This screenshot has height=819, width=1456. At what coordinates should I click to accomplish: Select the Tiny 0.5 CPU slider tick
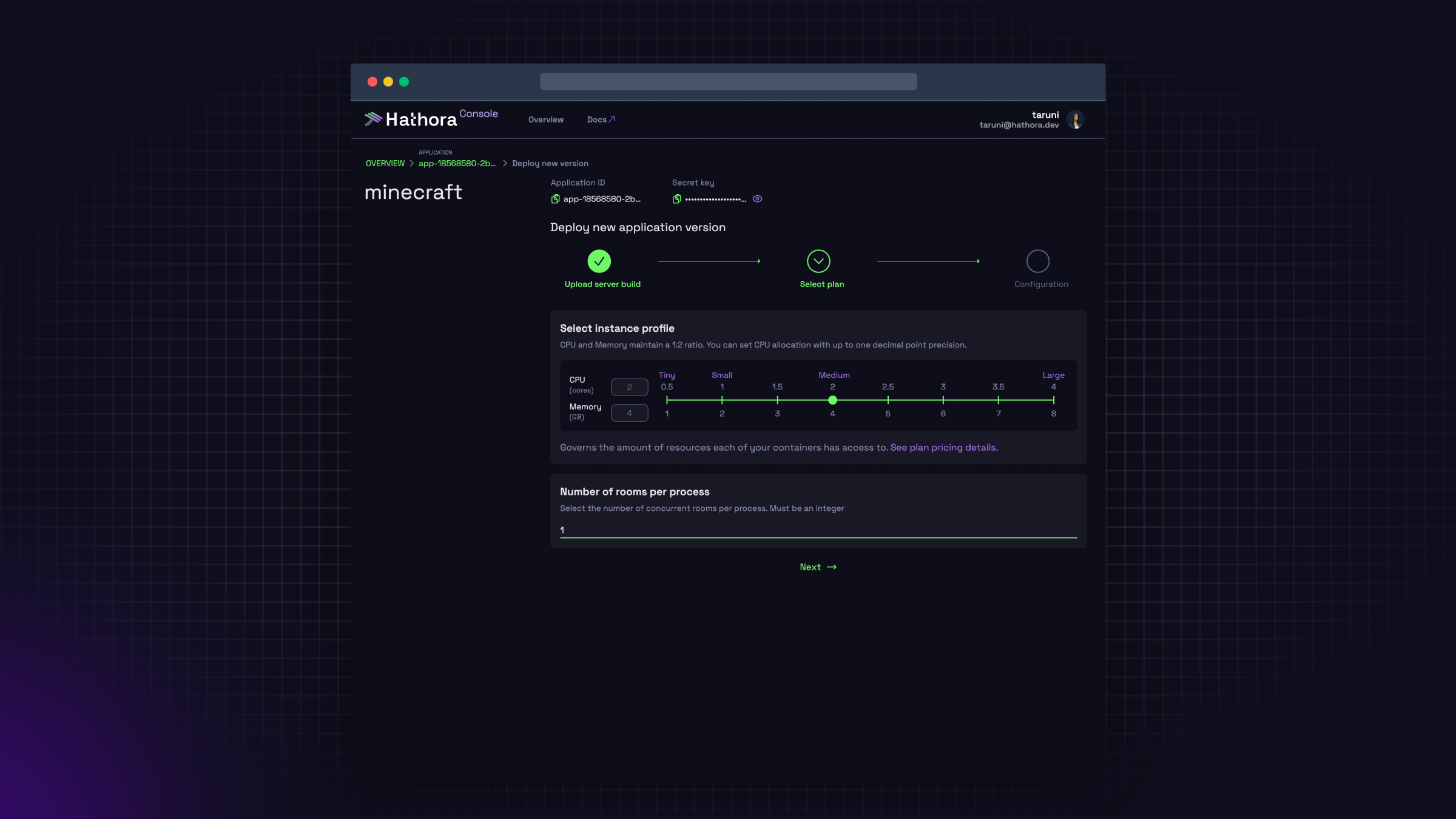[x=667, y=400]
